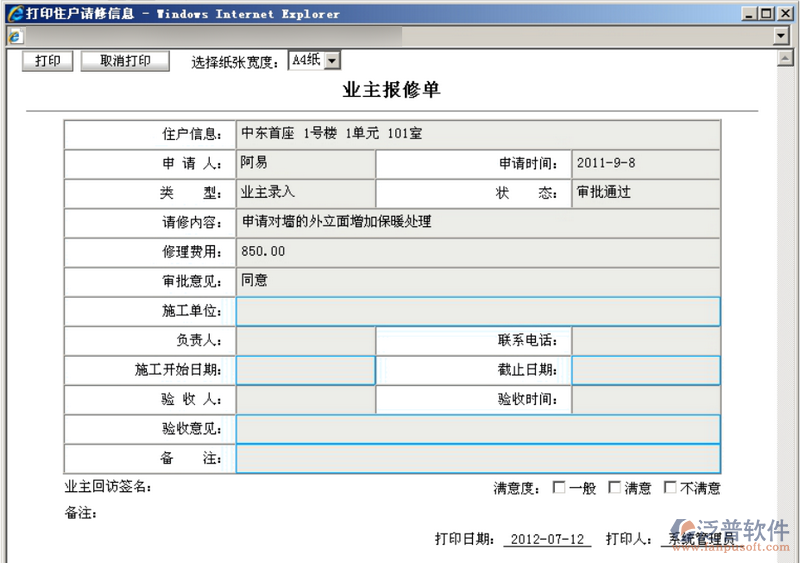Focus the 验收人 input field

point(305,400)
